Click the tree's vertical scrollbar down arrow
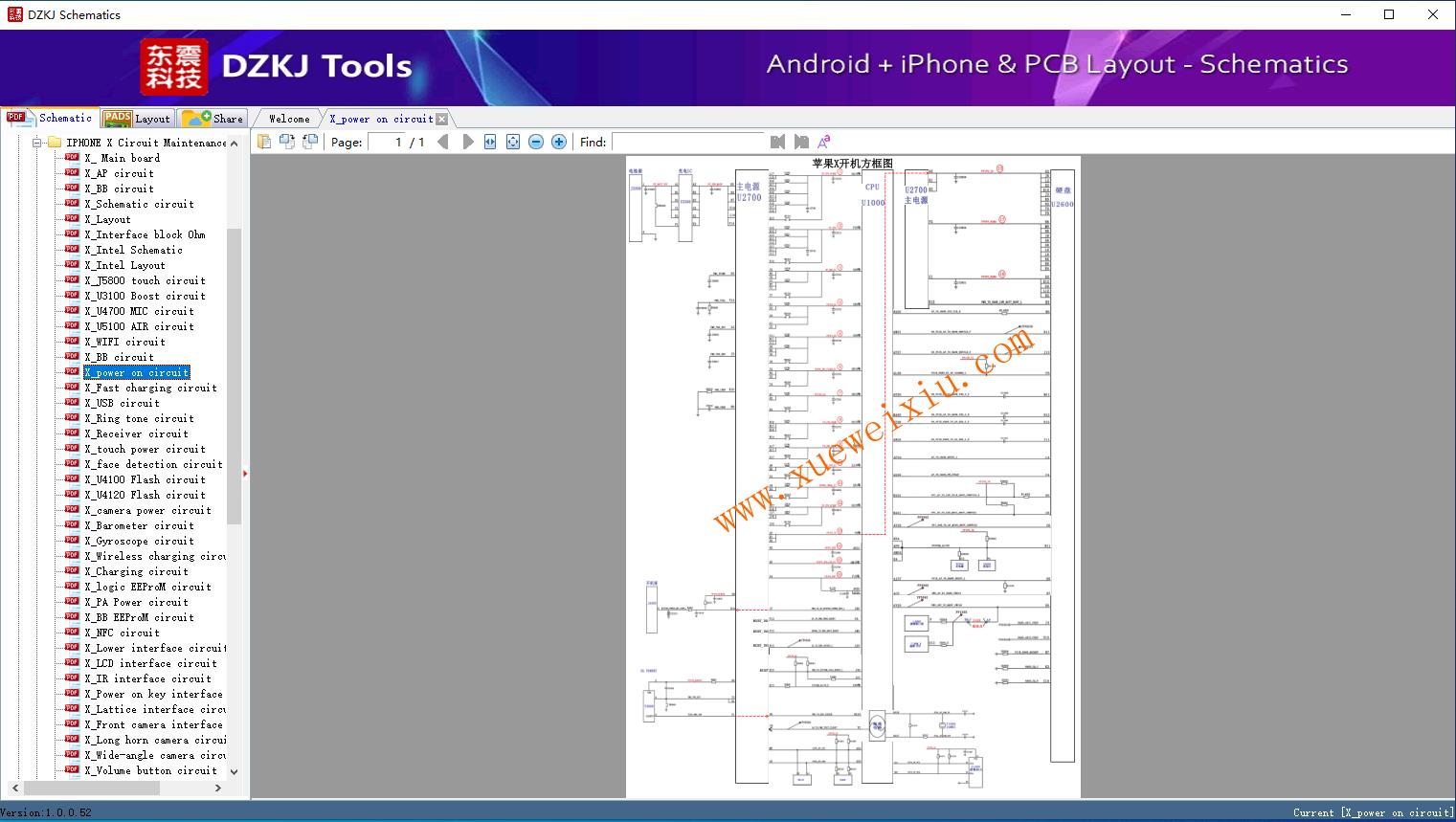This screenshot has height=822, width=1456. click(x=234, y=770)
